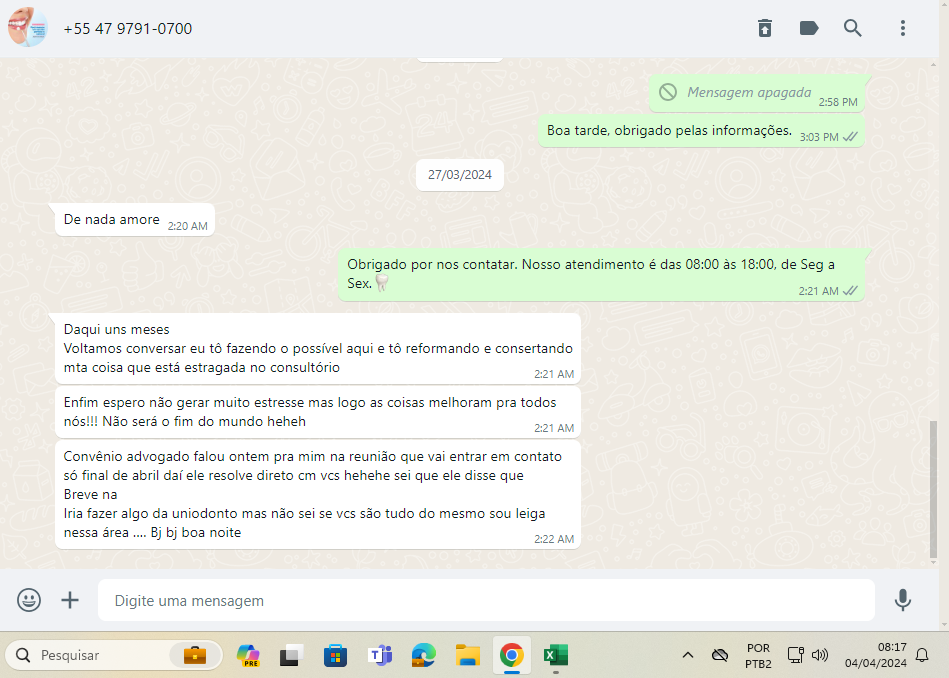
Task: Click the contact profile picture
Action: click(27, 28)
